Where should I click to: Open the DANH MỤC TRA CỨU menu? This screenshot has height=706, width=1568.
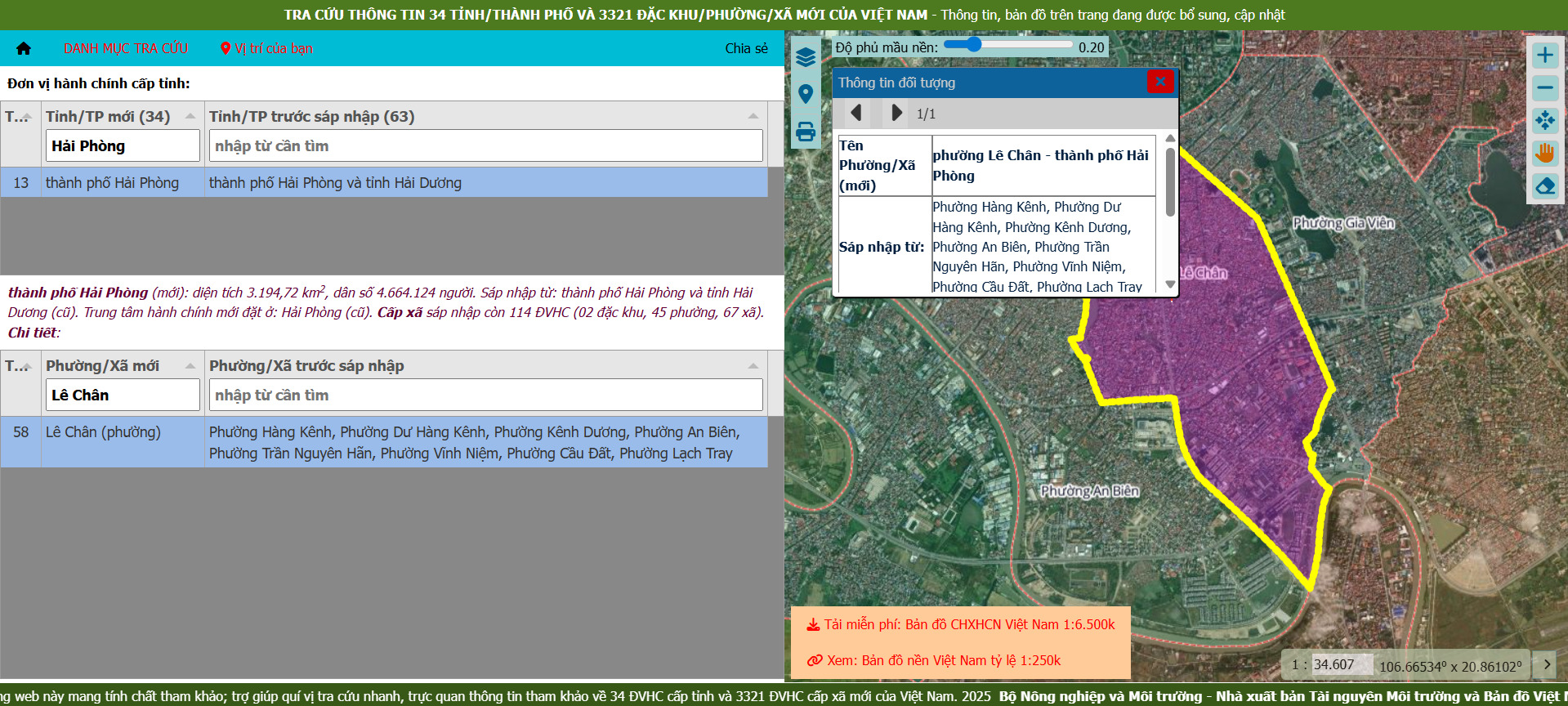coord(126,48)
